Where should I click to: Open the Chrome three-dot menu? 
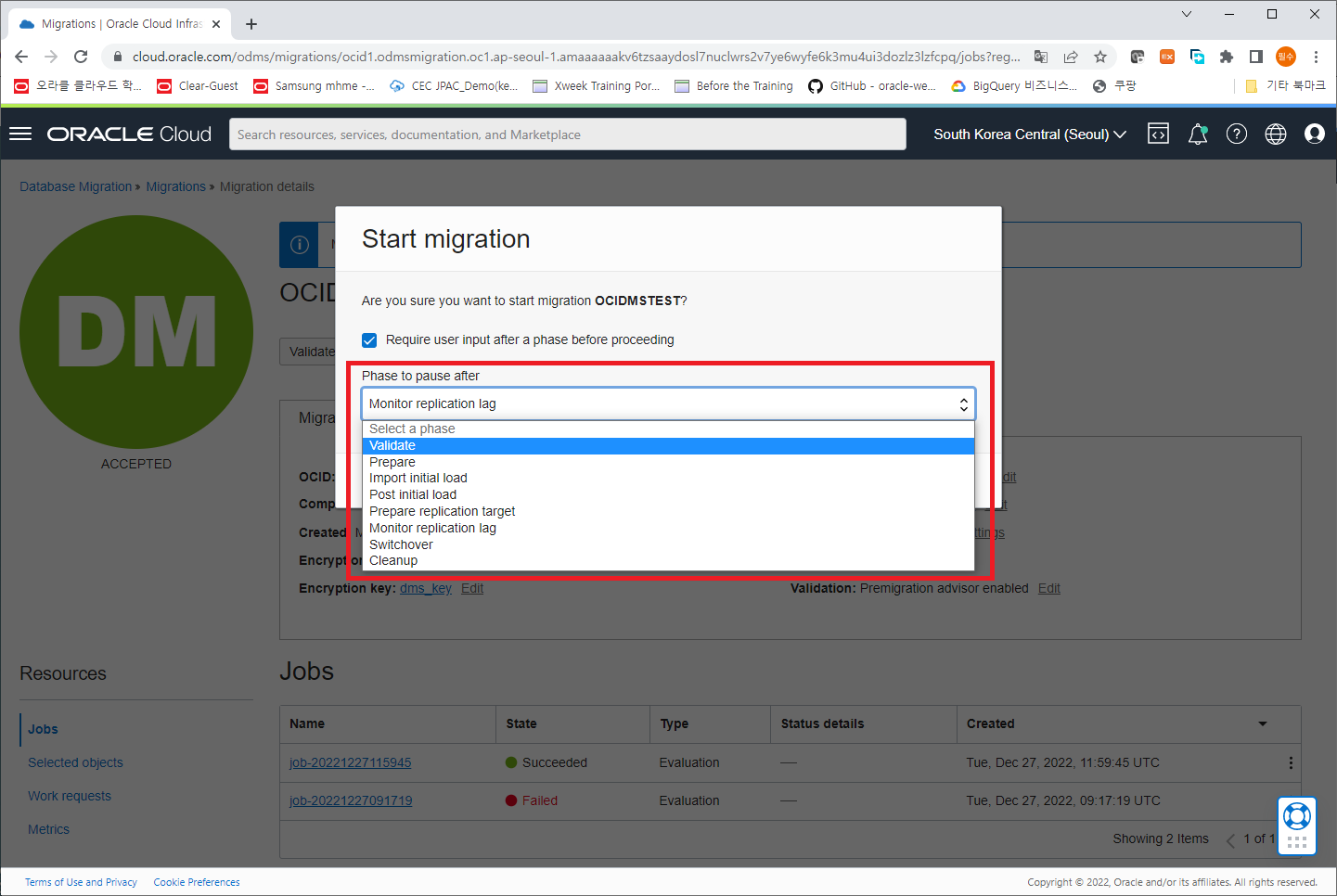tap(1316, 57)
